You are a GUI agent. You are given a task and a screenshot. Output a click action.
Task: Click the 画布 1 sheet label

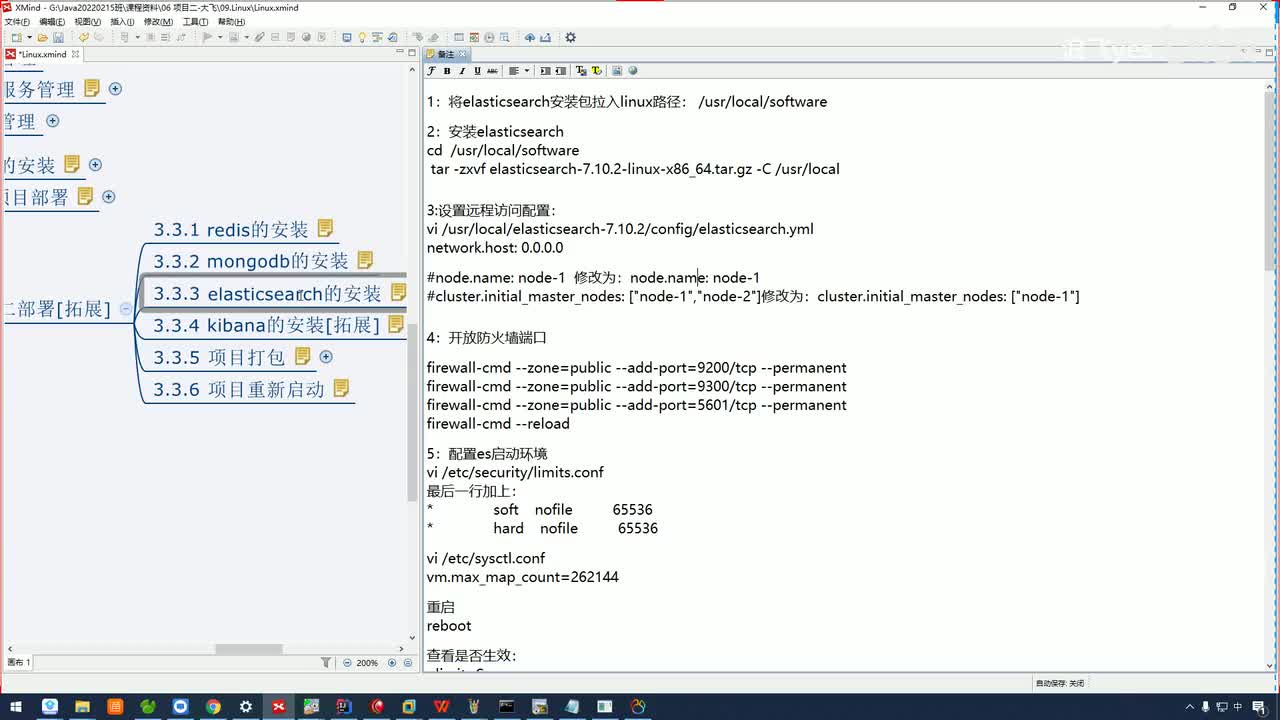pos(19,662)
